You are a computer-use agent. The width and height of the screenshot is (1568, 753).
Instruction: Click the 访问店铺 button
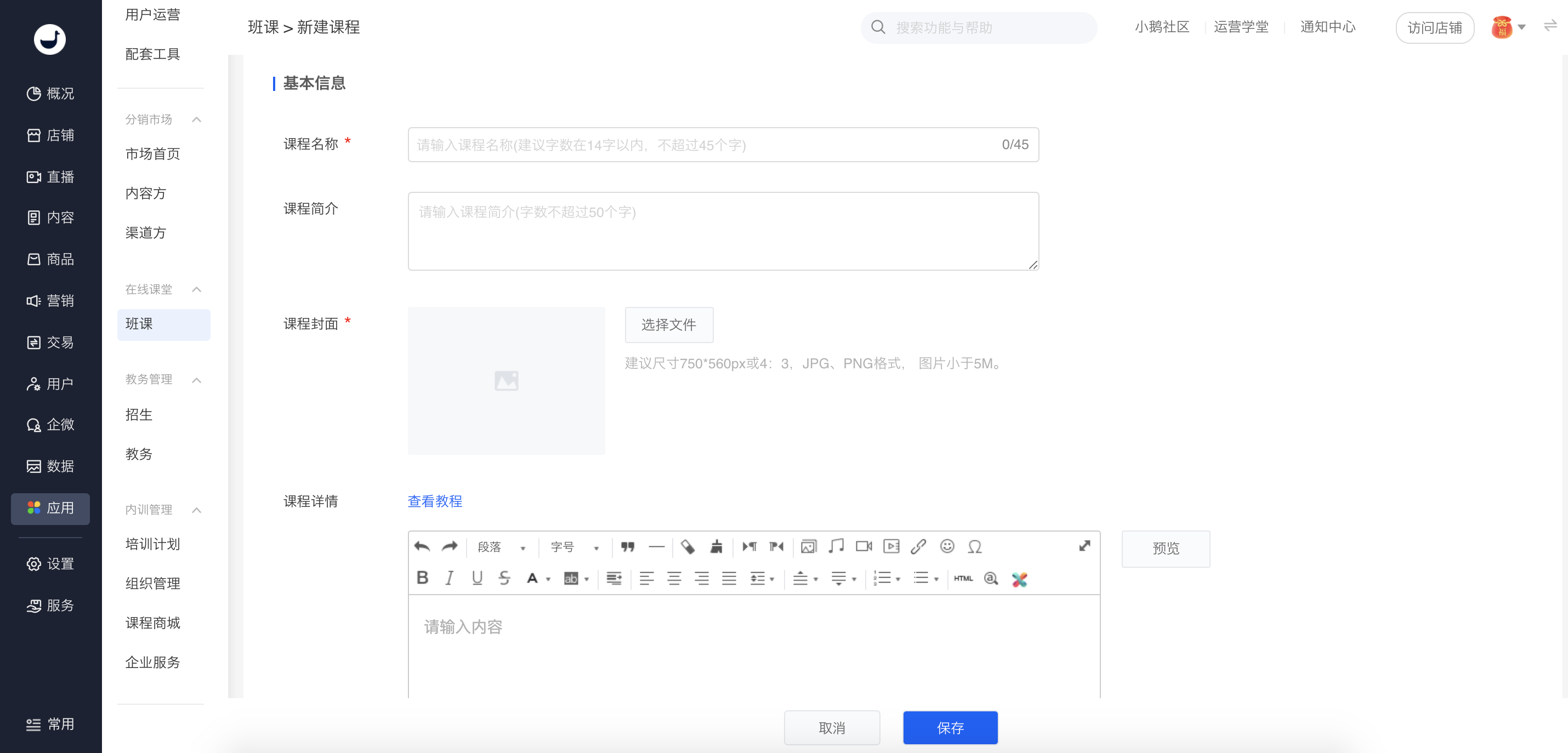[x=1435, y=28]
